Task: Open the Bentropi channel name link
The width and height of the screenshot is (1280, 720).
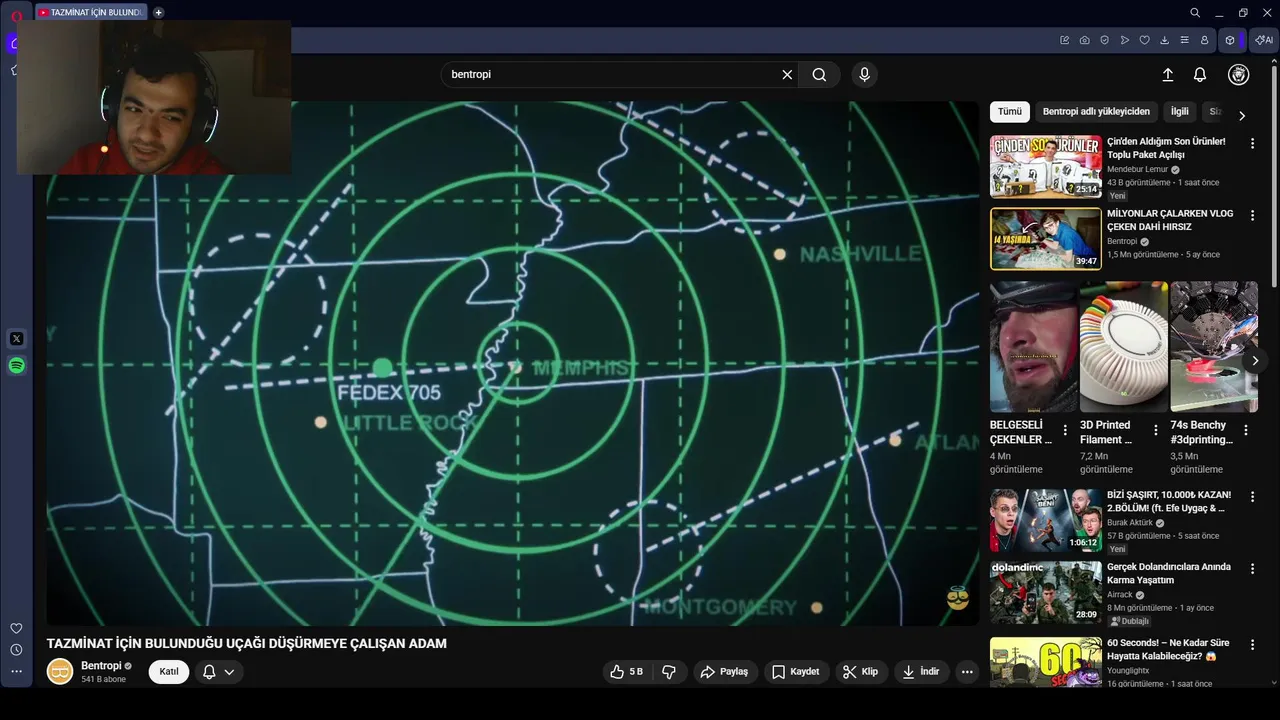Action: coord(101,666)
